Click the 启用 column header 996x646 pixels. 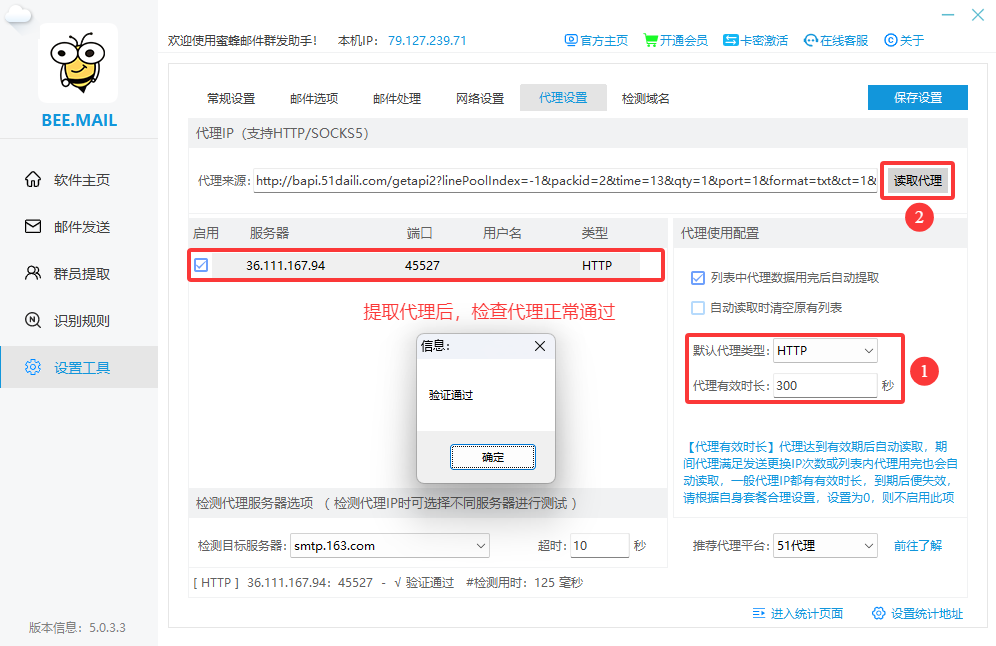tap(205, 233)
